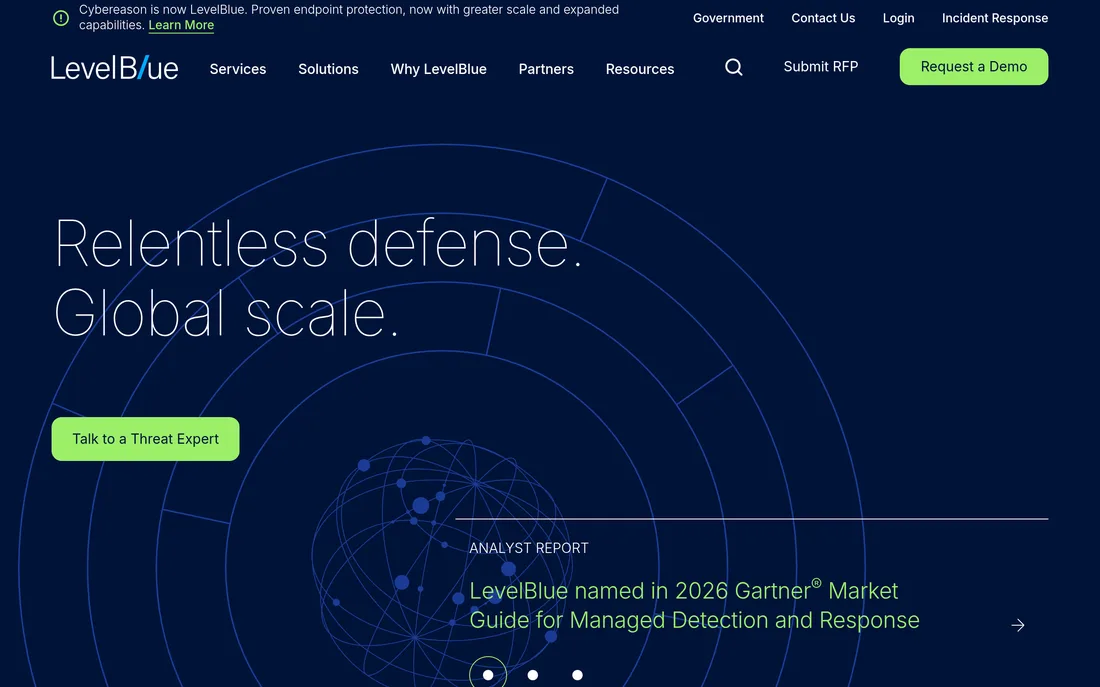
Task: Click the ANALYST REPORT label
Action: (528, 548)
